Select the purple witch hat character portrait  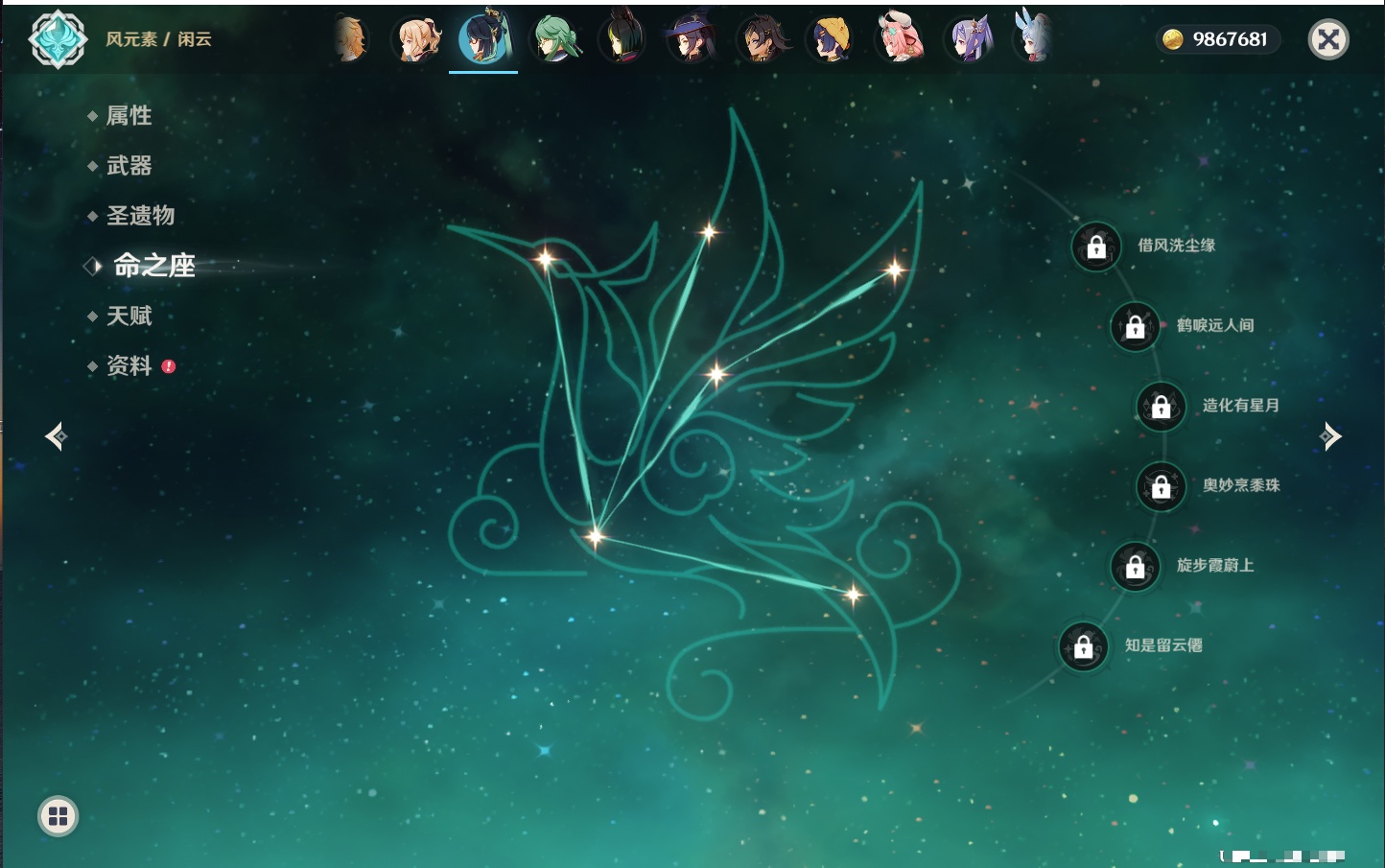pos(692,39)
